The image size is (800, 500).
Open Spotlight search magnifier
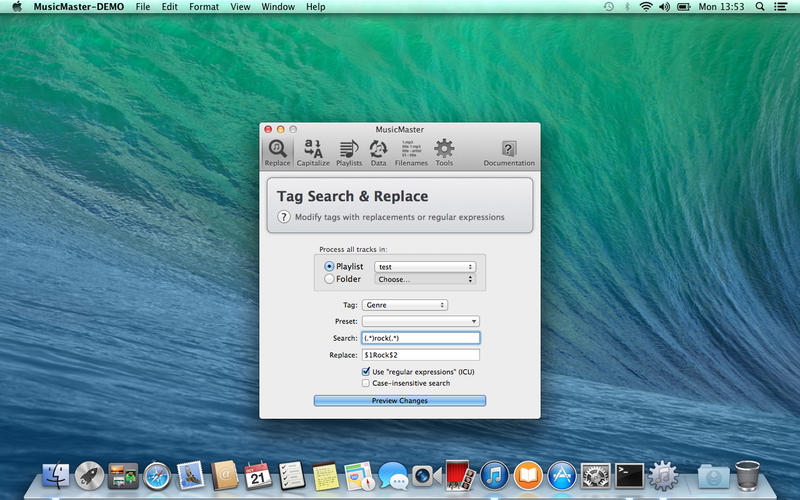pos(760,7)
